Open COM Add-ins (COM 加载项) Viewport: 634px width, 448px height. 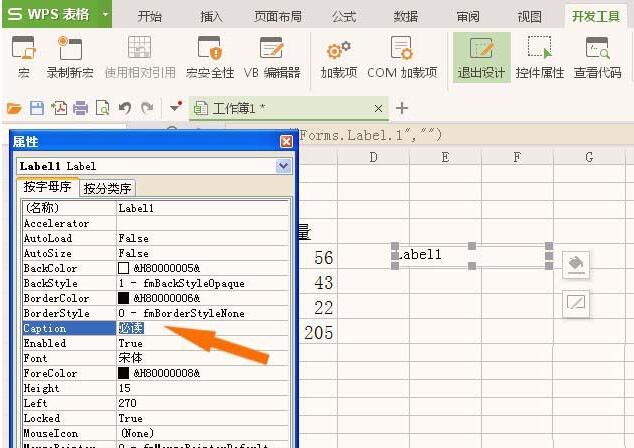[x=402, y=57]
